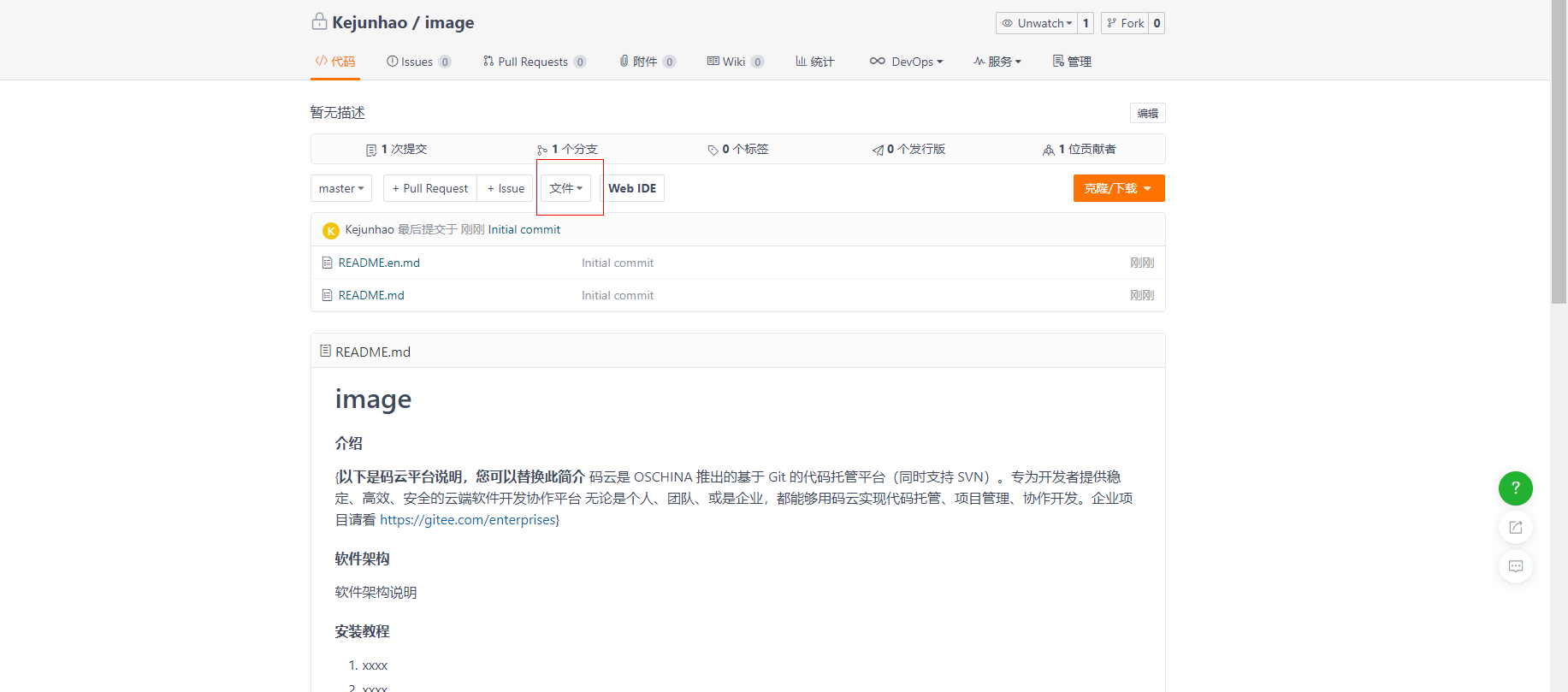This screenshot has height=692, width=1568.
Task: Click the floating share icon on the right
Action: tap(1515, 527)
